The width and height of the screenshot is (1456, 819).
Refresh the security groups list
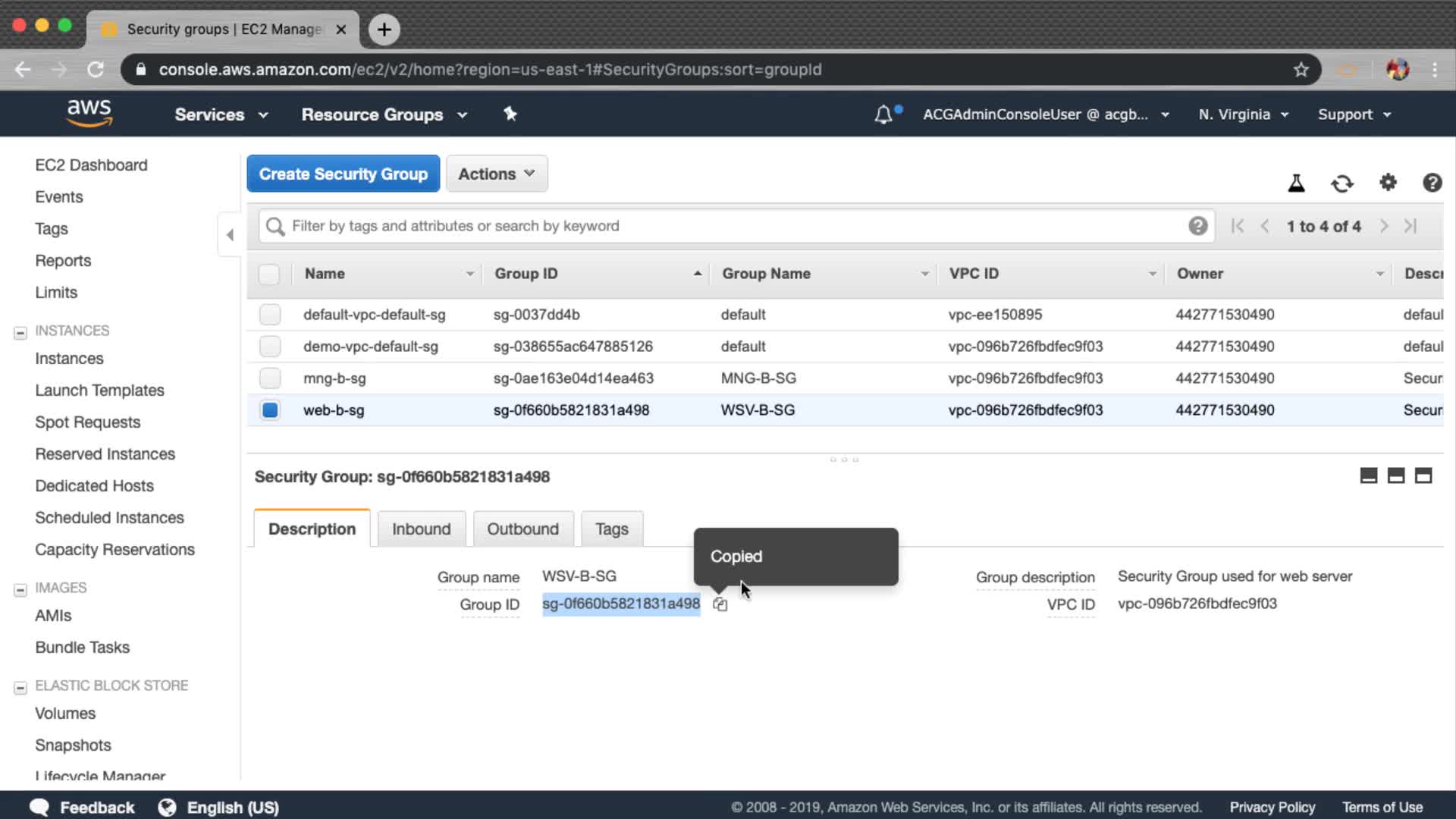(x=1341, y=183)
